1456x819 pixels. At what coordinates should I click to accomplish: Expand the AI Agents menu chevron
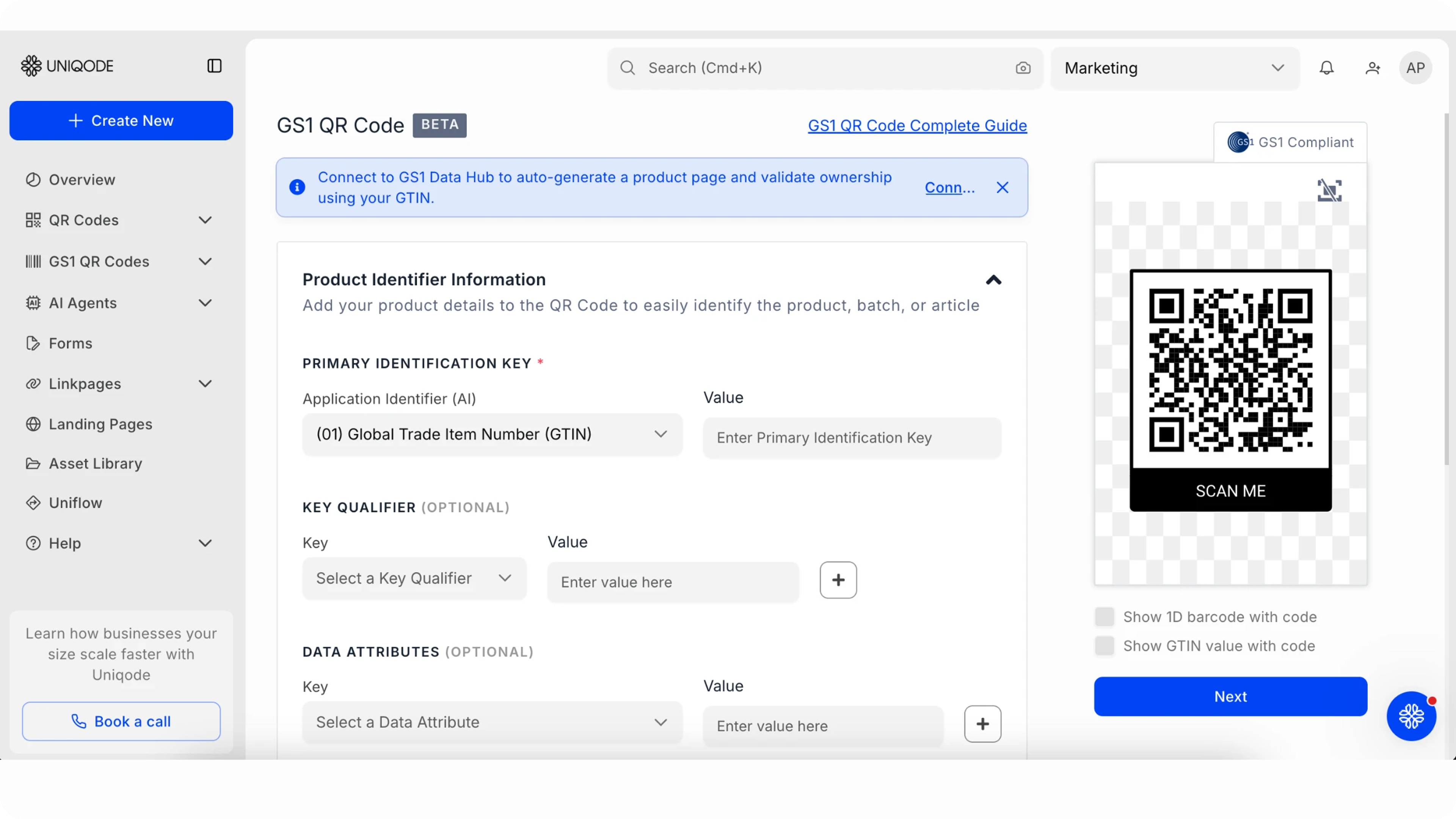[205, 303]
